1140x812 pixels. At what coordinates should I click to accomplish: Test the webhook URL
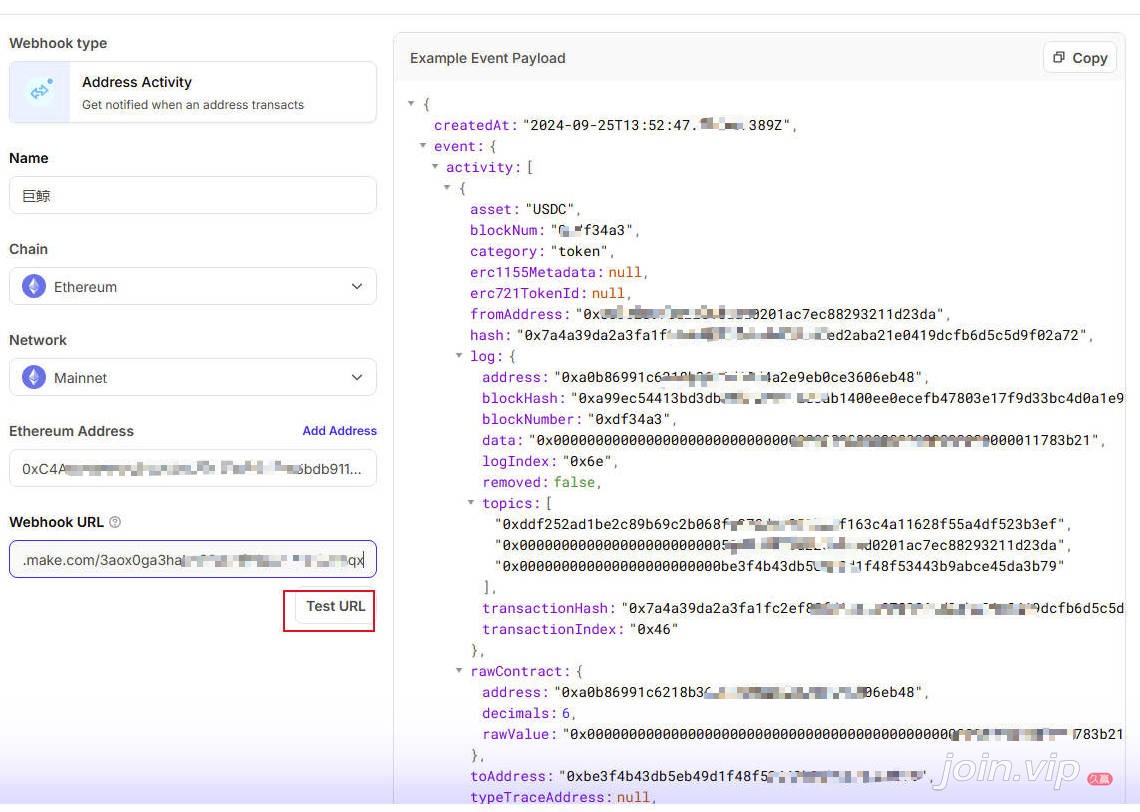coord(335,606)
